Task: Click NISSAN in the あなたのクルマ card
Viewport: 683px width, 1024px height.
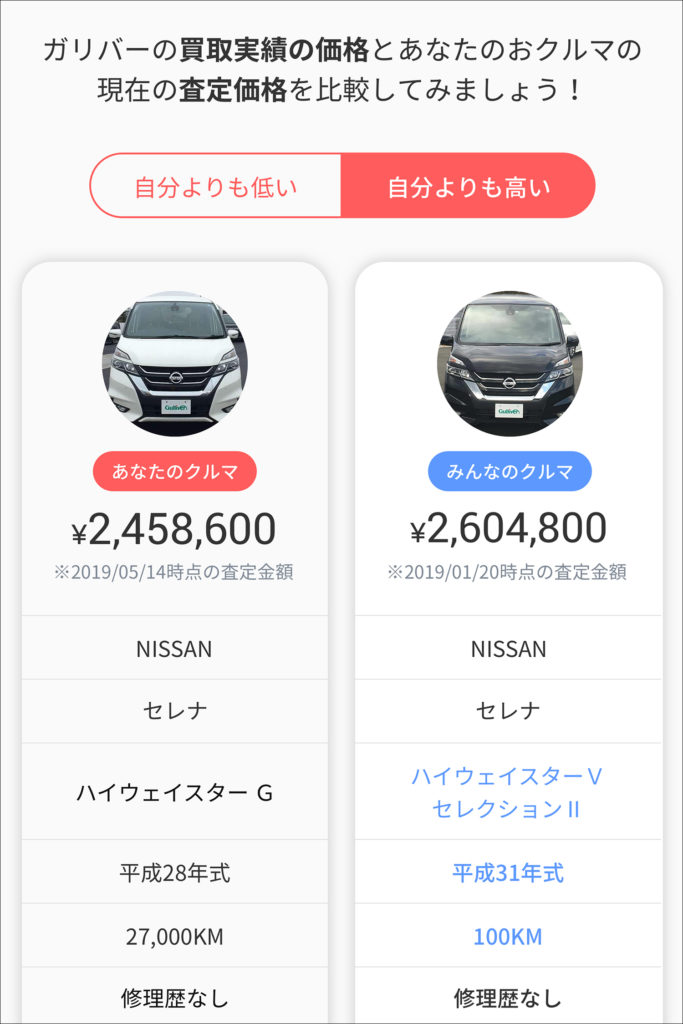Action: (174, 649)
